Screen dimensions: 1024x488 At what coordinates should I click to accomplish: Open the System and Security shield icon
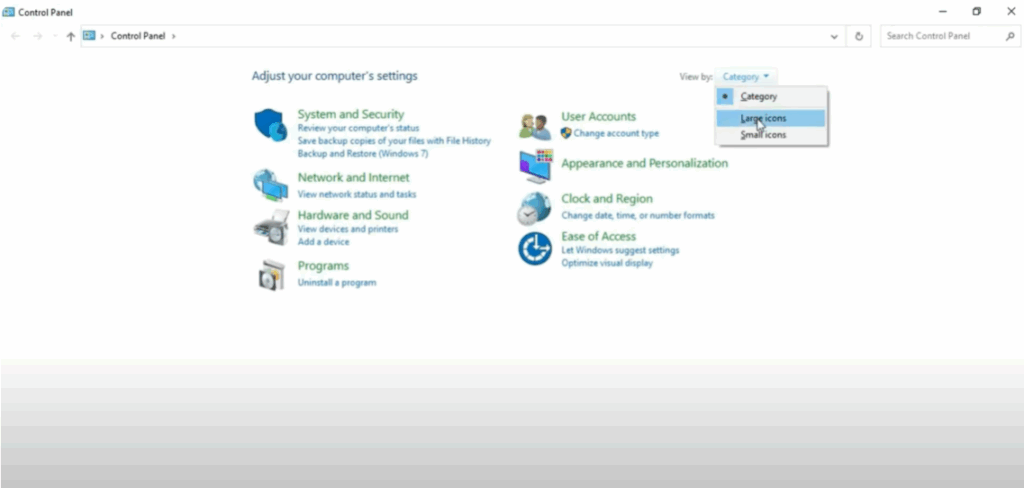click(271, 126)
